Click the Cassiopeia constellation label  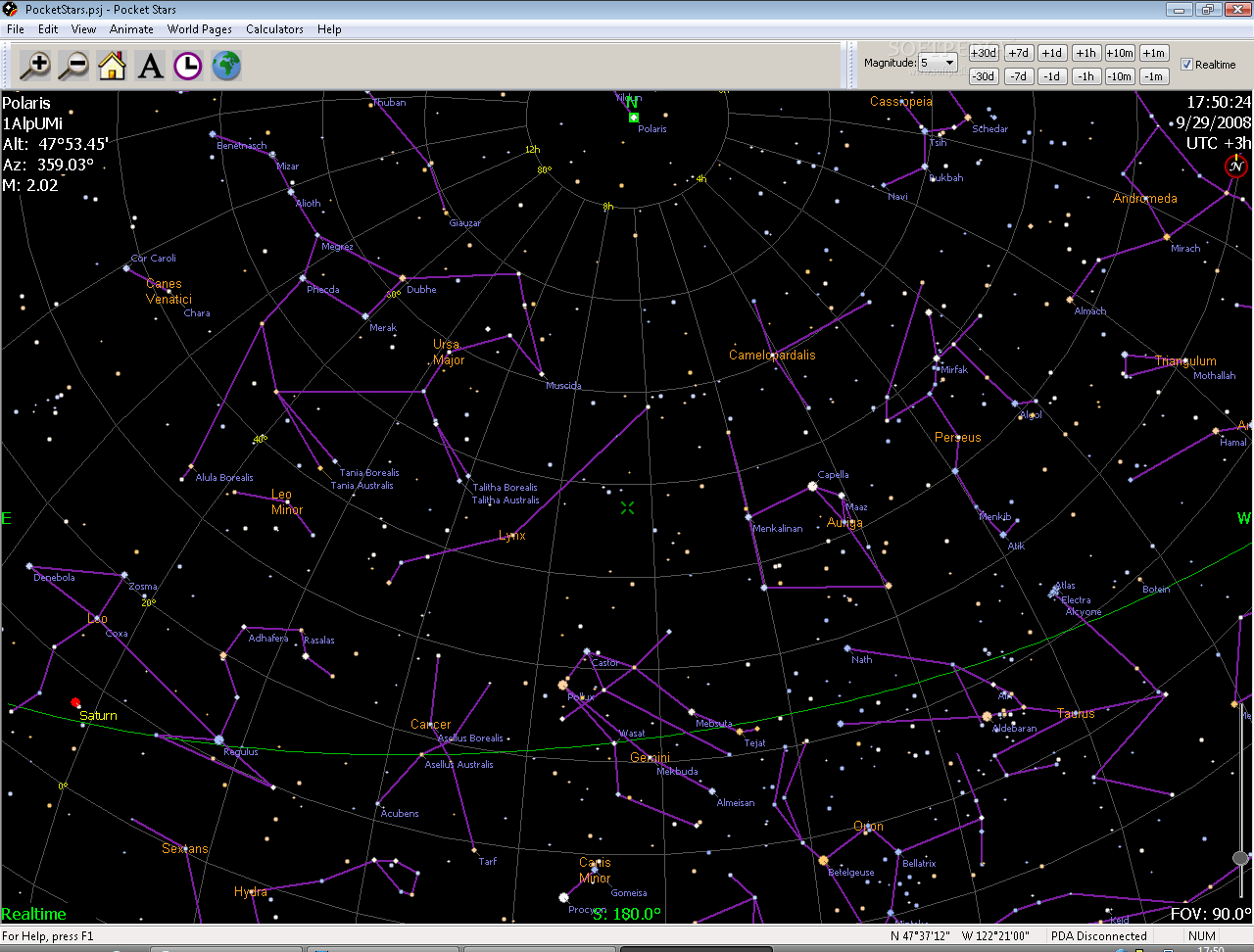click(x=901, y=102)
